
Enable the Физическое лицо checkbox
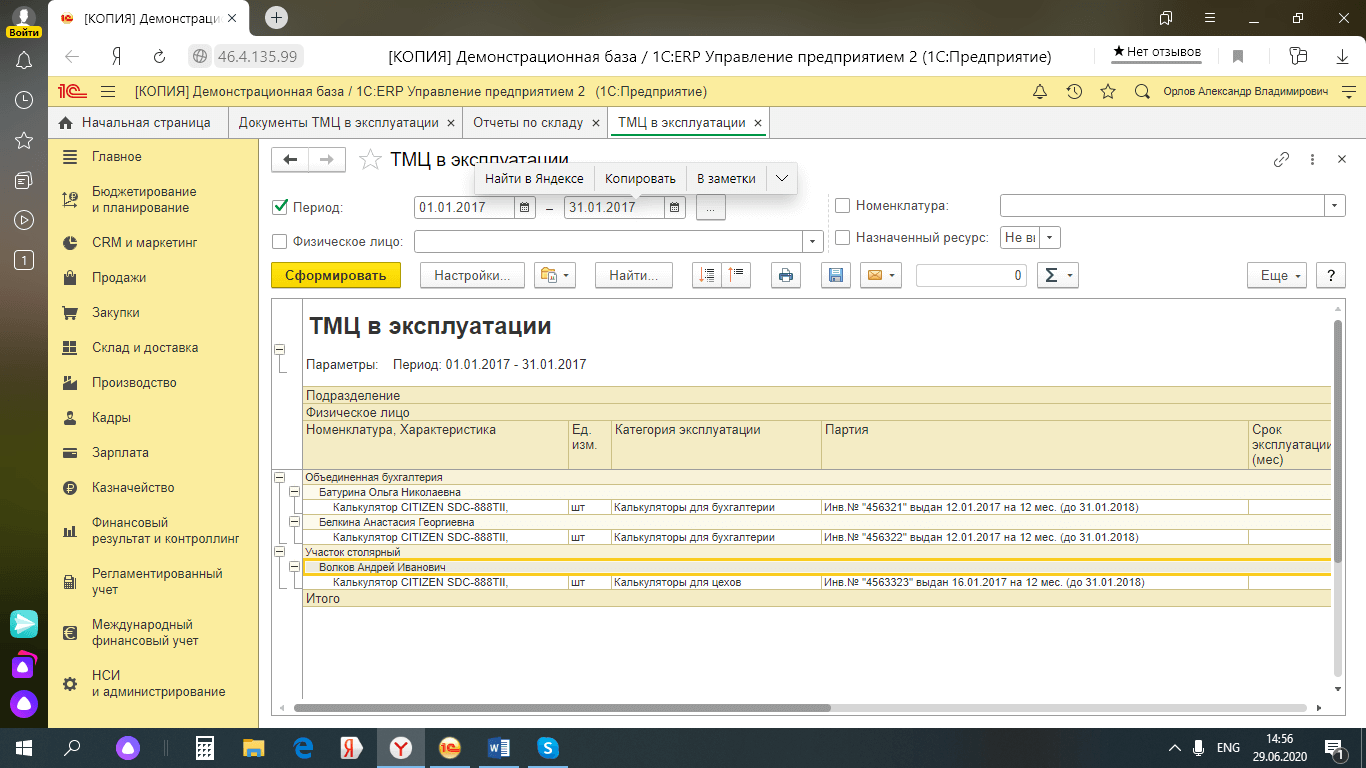point(280,241)
